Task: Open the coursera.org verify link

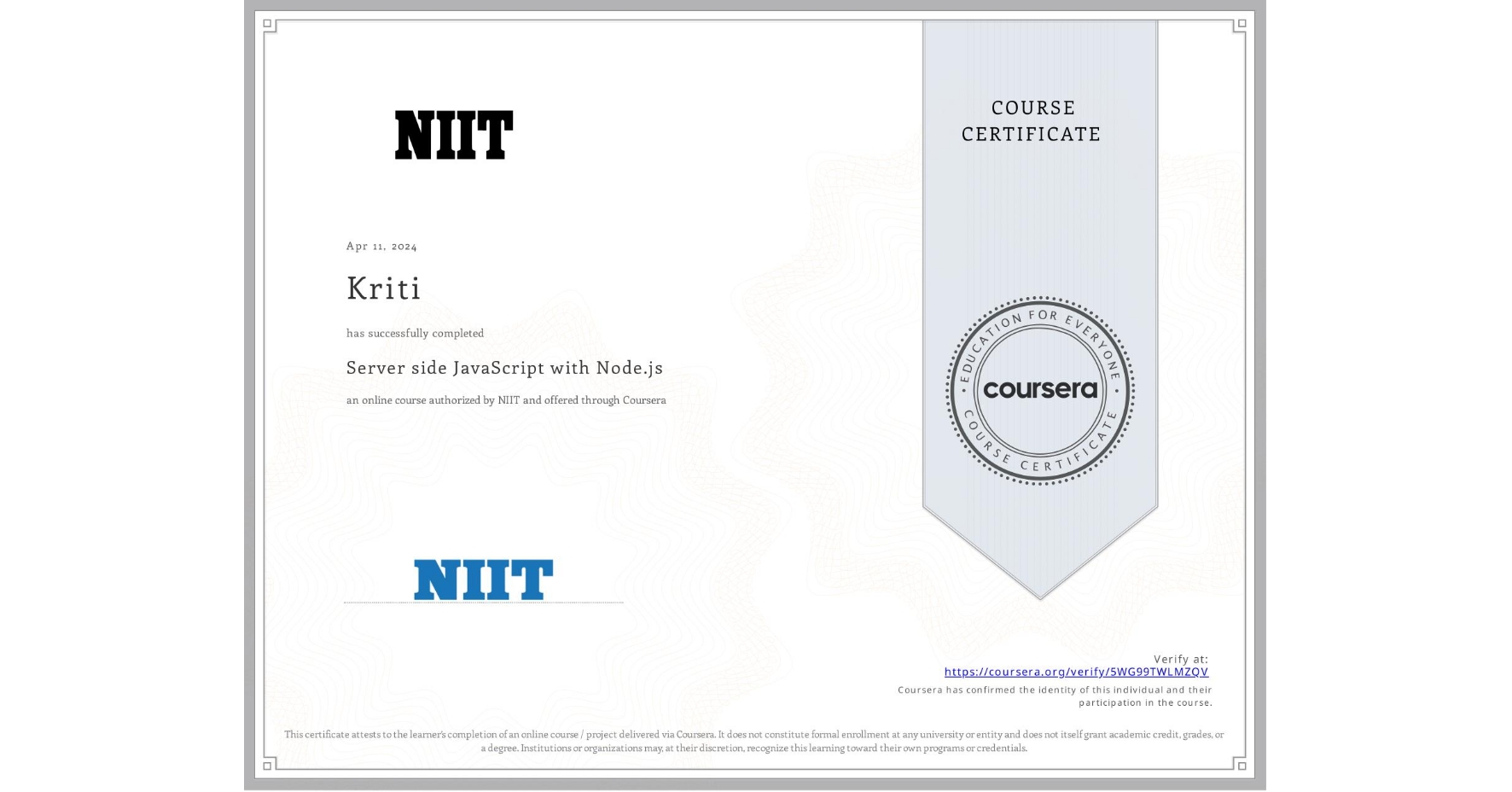Action: click(x=1076, y=672)
